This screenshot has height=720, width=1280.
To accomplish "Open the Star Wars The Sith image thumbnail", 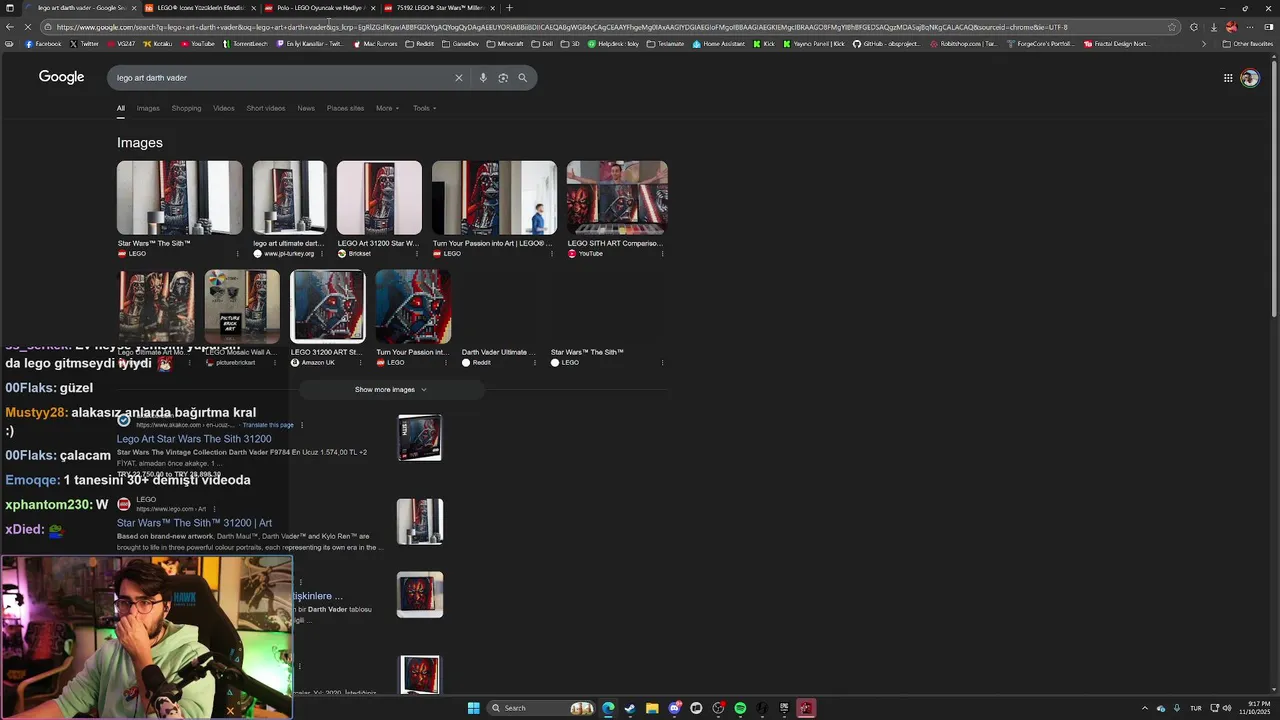I will pos(179,198).
